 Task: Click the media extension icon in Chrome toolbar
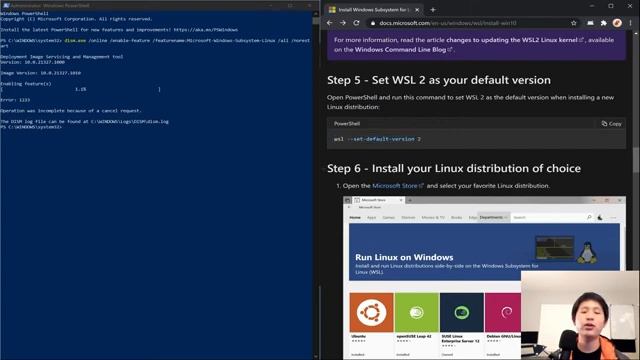590,23
